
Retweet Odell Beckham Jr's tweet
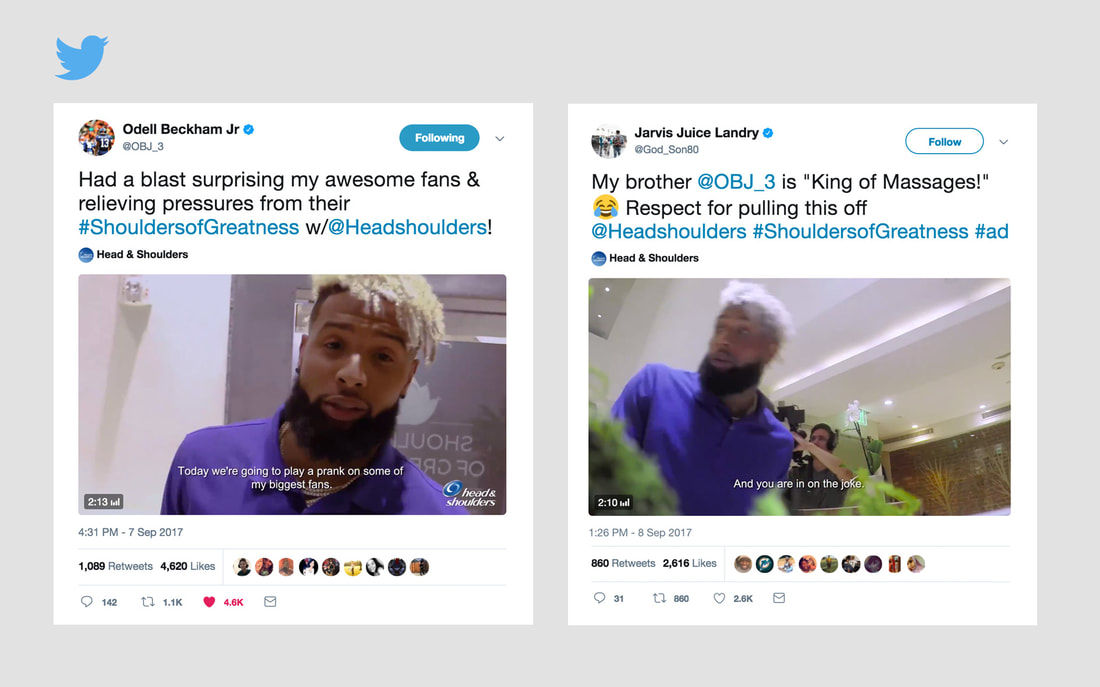(x=147, y=601)
